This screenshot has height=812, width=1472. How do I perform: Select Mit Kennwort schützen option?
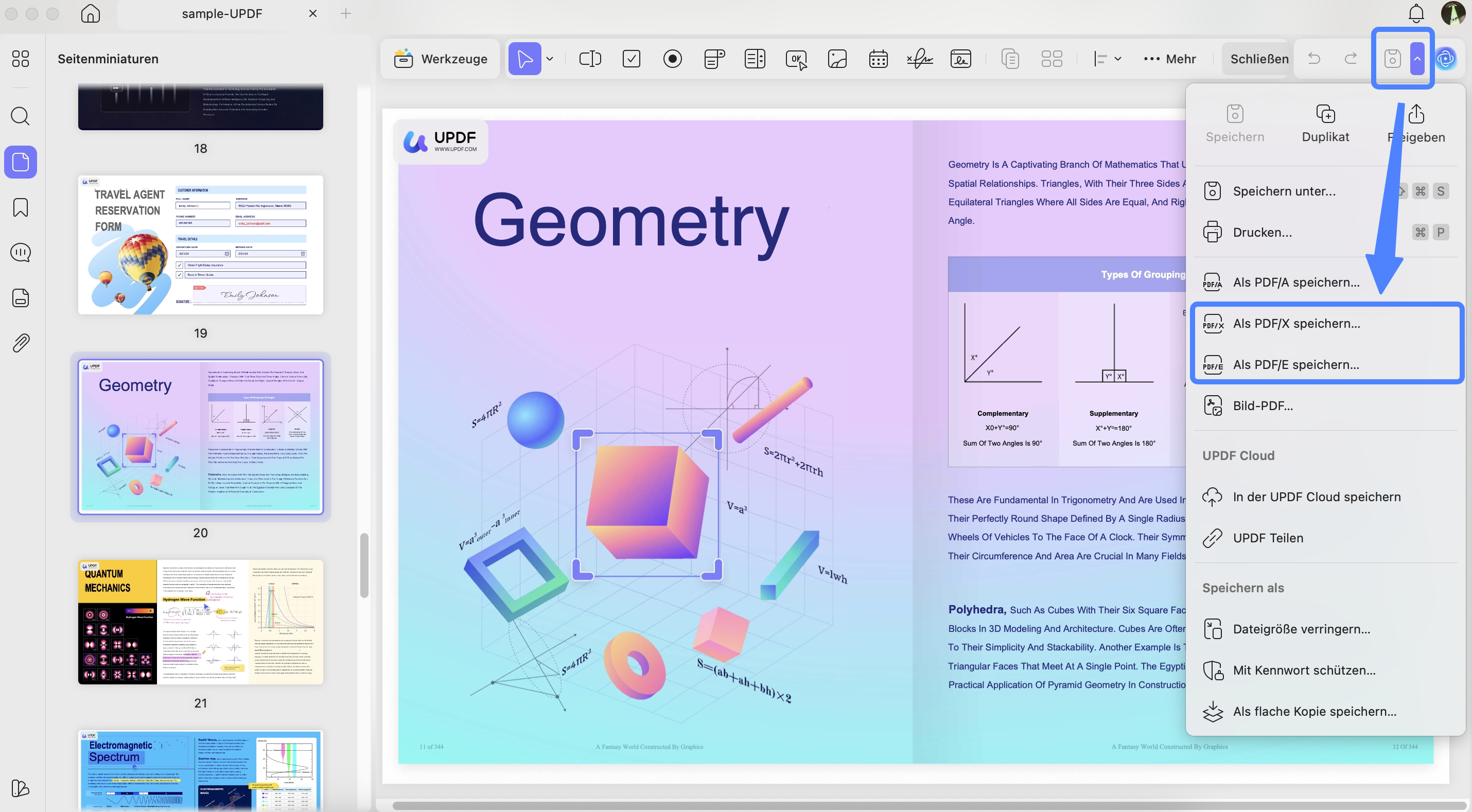pyautogui.click(x=1303, y=670)
